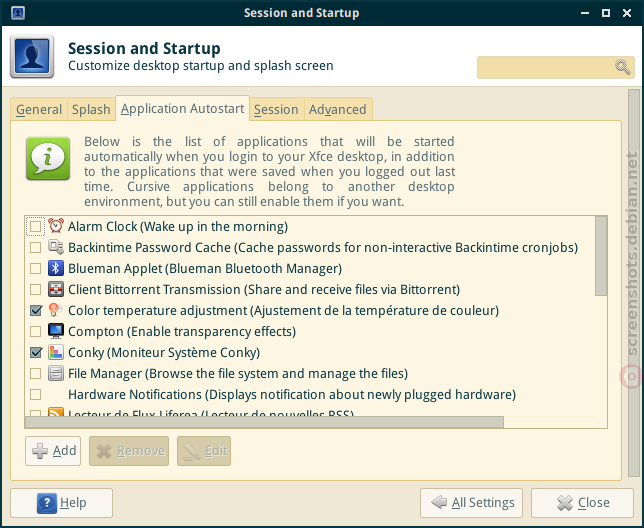The width and height of the screenshot is (644, 528).
Task: Go back to All Settings
Action: tap(472, 503)
